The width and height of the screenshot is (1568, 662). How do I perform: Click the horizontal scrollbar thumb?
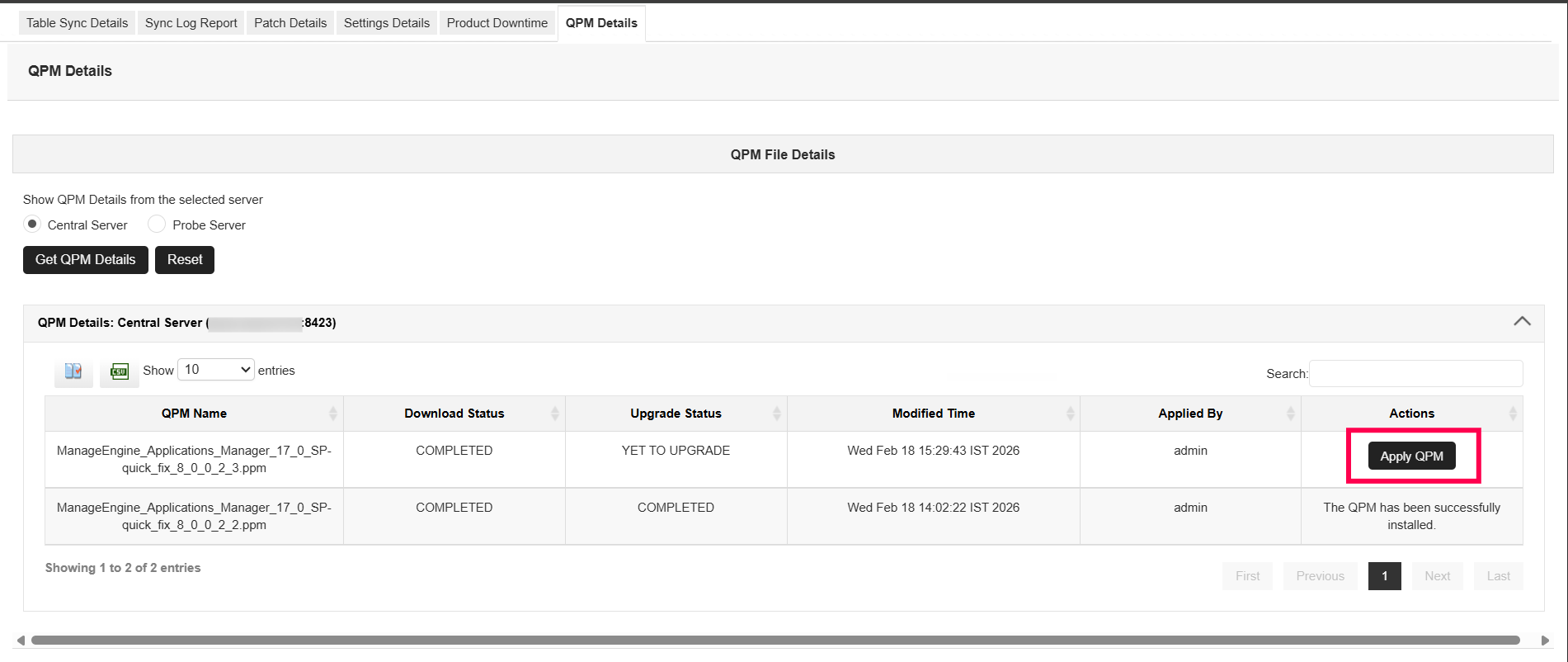click(x=775, y=641)
